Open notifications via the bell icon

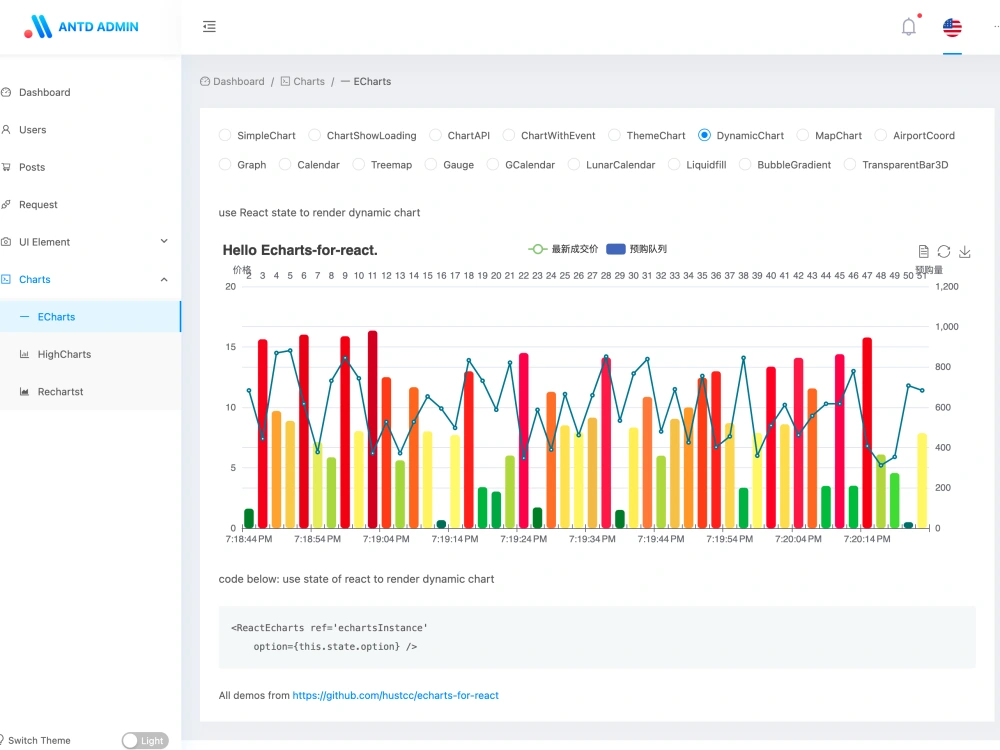coord(909,27)
